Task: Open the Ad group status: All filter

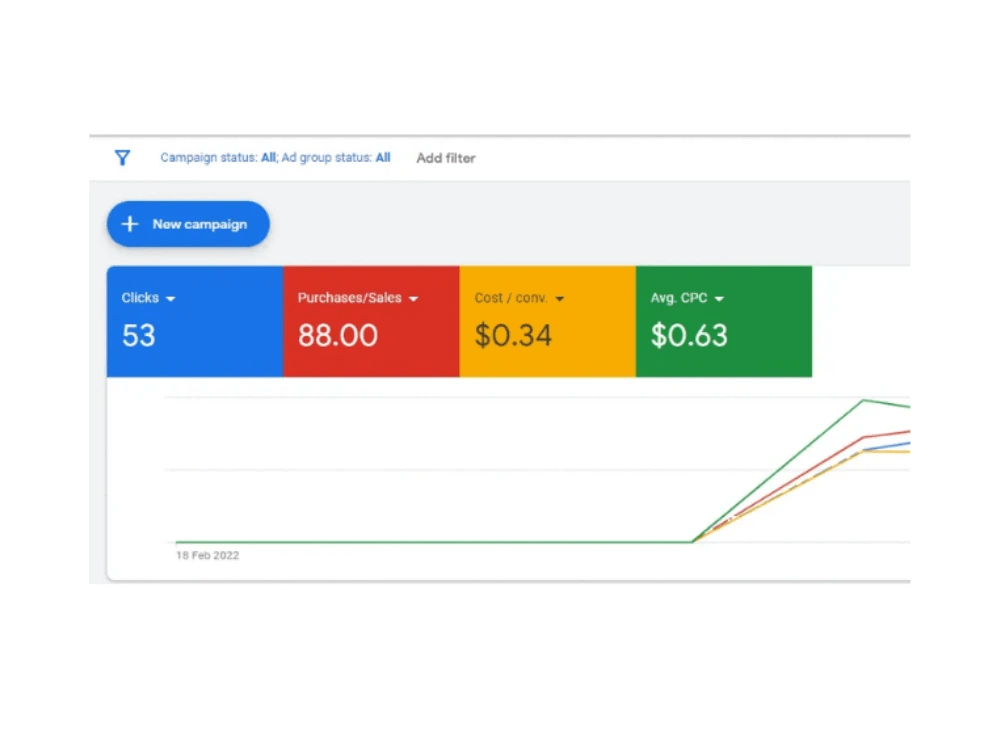Action: (x=335, y=158)
